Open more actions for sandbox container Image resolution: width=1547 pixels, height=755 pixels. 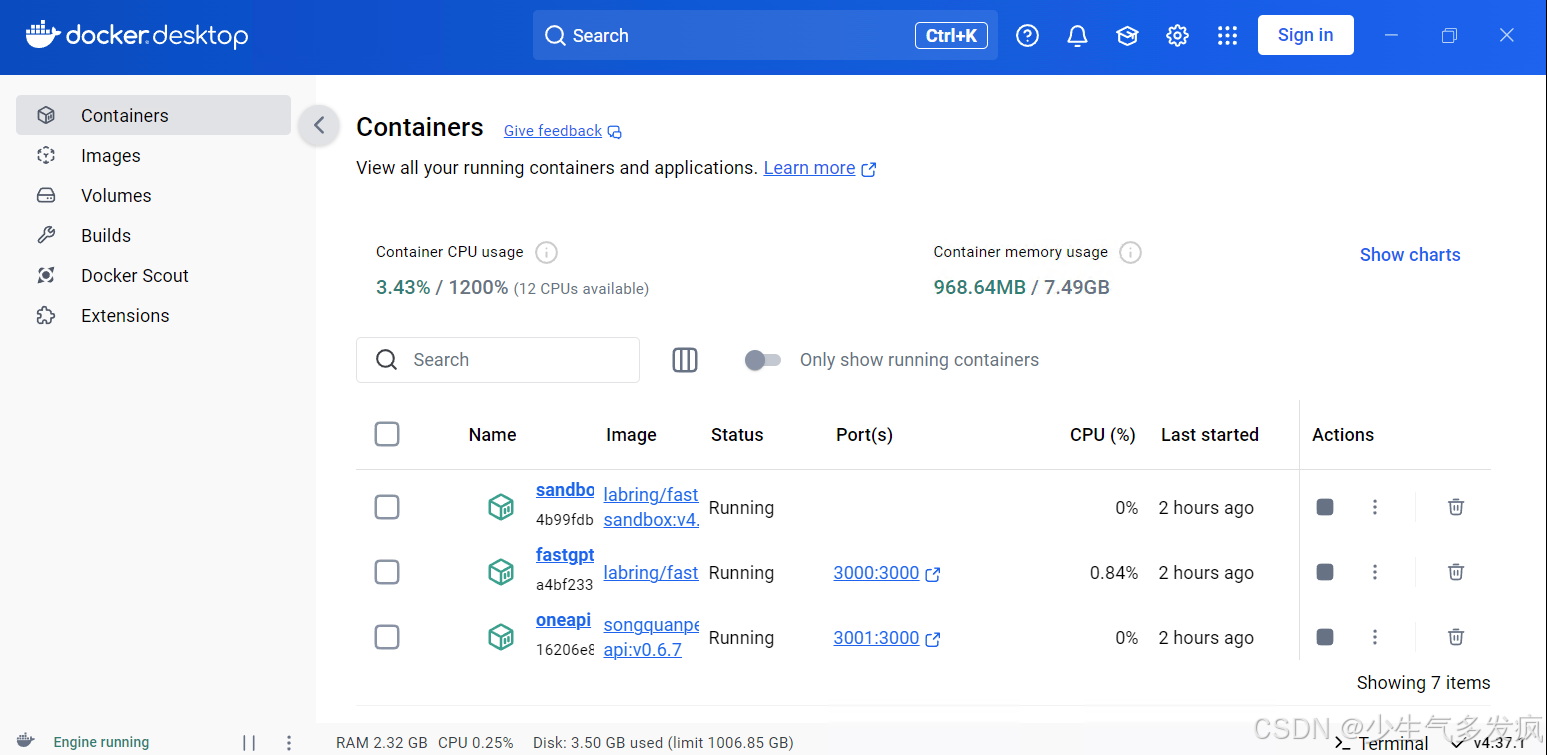(x=1375, y=507)
